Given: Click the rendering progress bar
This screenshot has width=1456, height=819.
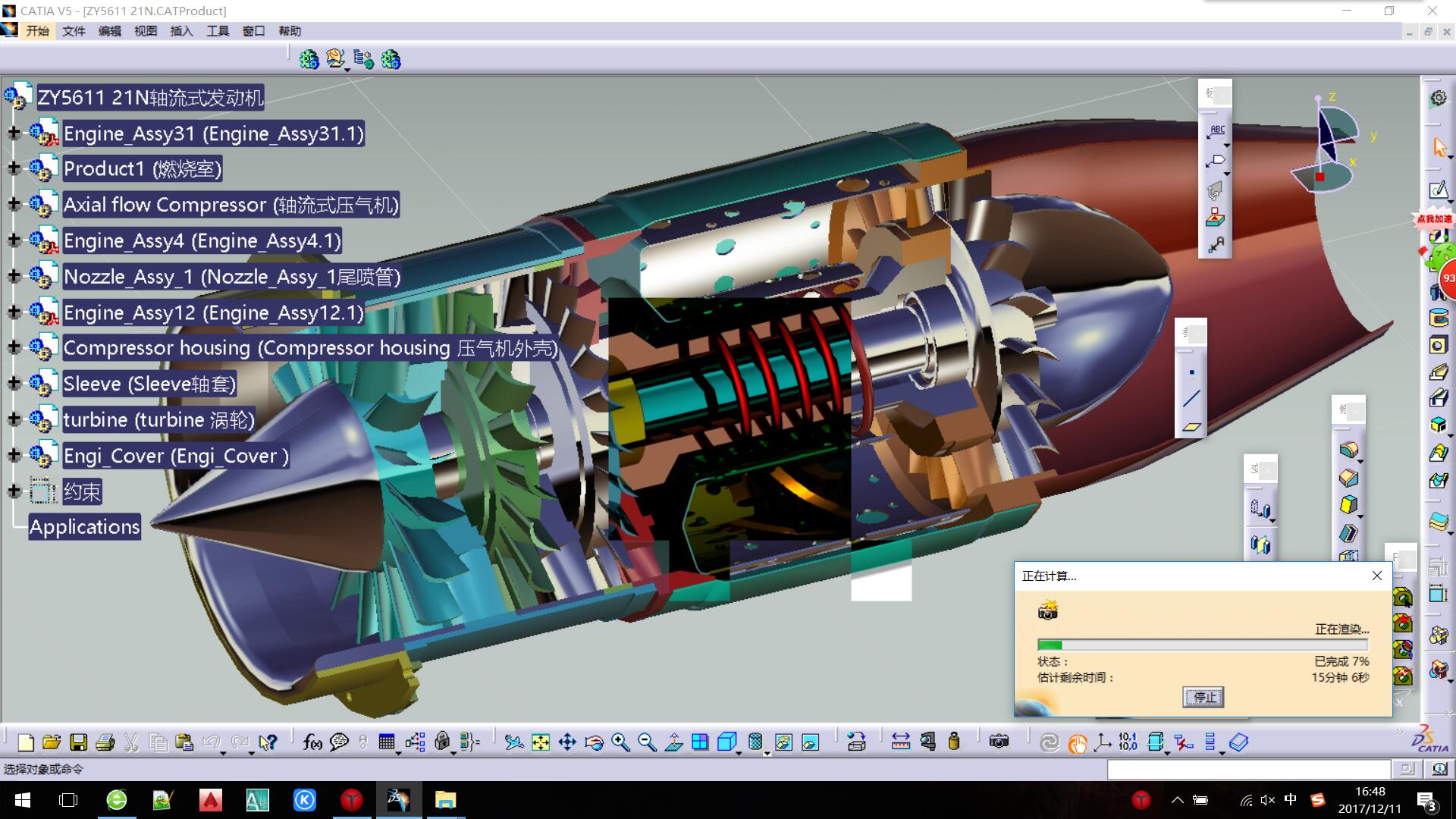Looking at the screenshot, I should [x=1203, y=645].
